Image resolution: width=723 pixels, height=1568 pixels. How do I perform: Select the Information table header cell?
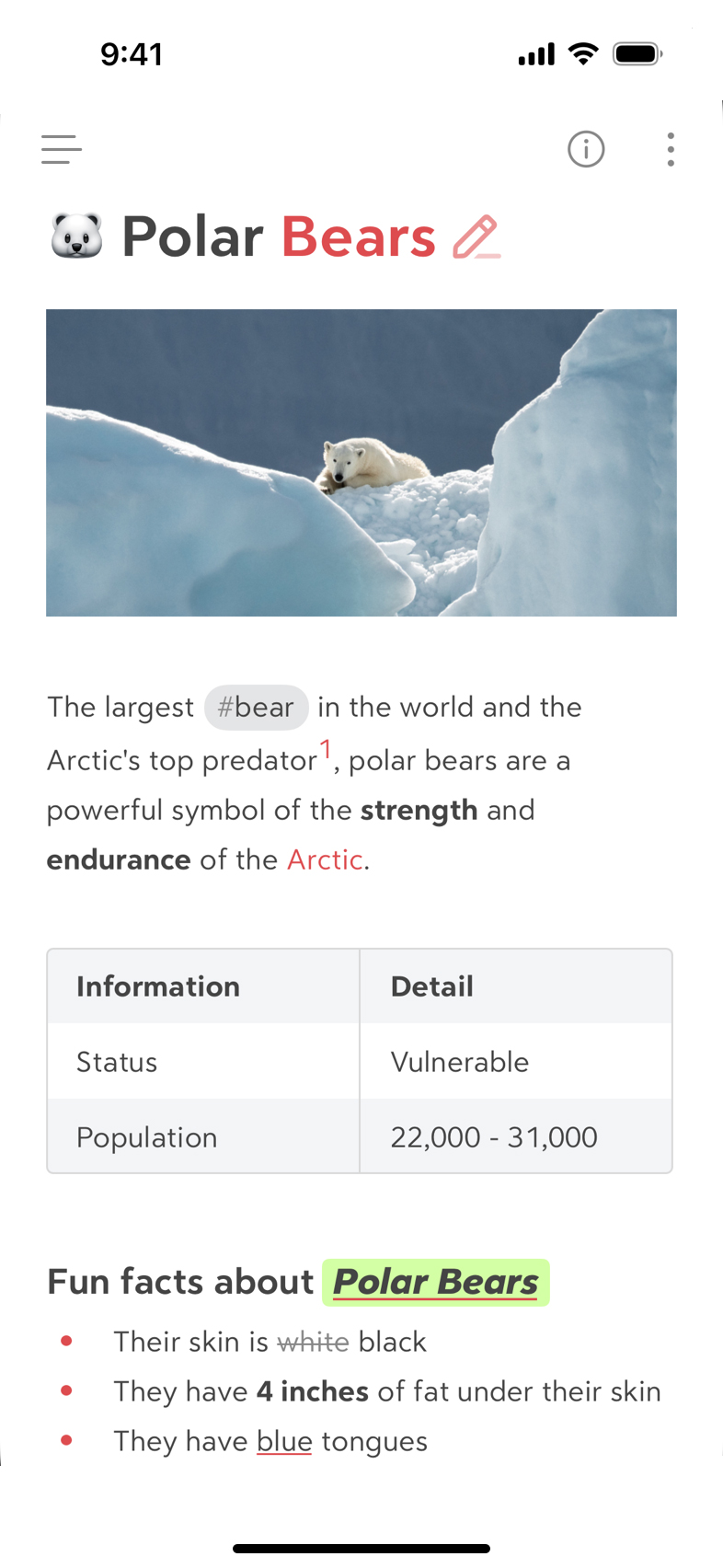pyautogui.click(x=203, y=986)
